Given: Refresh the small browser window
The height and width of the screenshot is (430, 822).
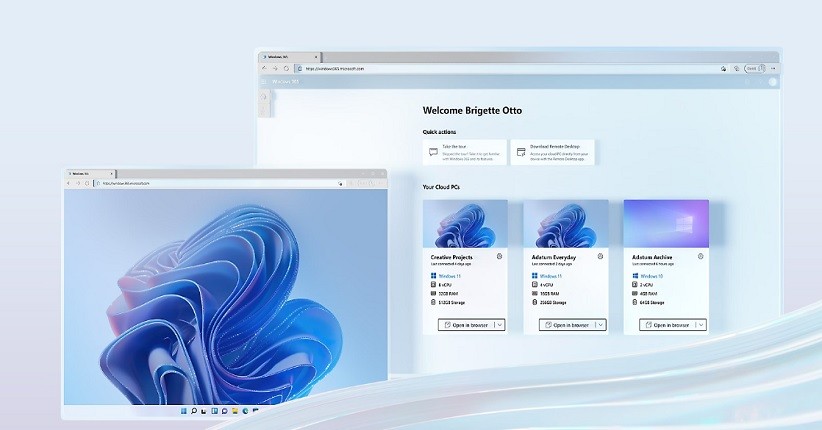Looking at the screenshot, I should (x=86, y=184).
